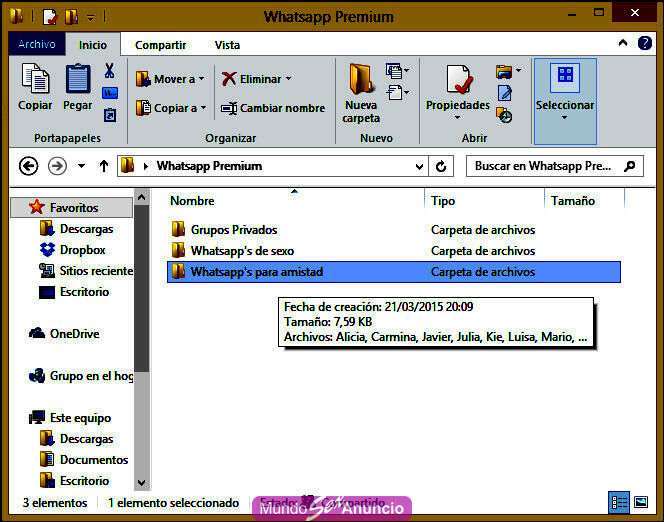This screenshot has width=664, height=522.
Task: Switch to large icons view in status bar
Action: (641, 503)
